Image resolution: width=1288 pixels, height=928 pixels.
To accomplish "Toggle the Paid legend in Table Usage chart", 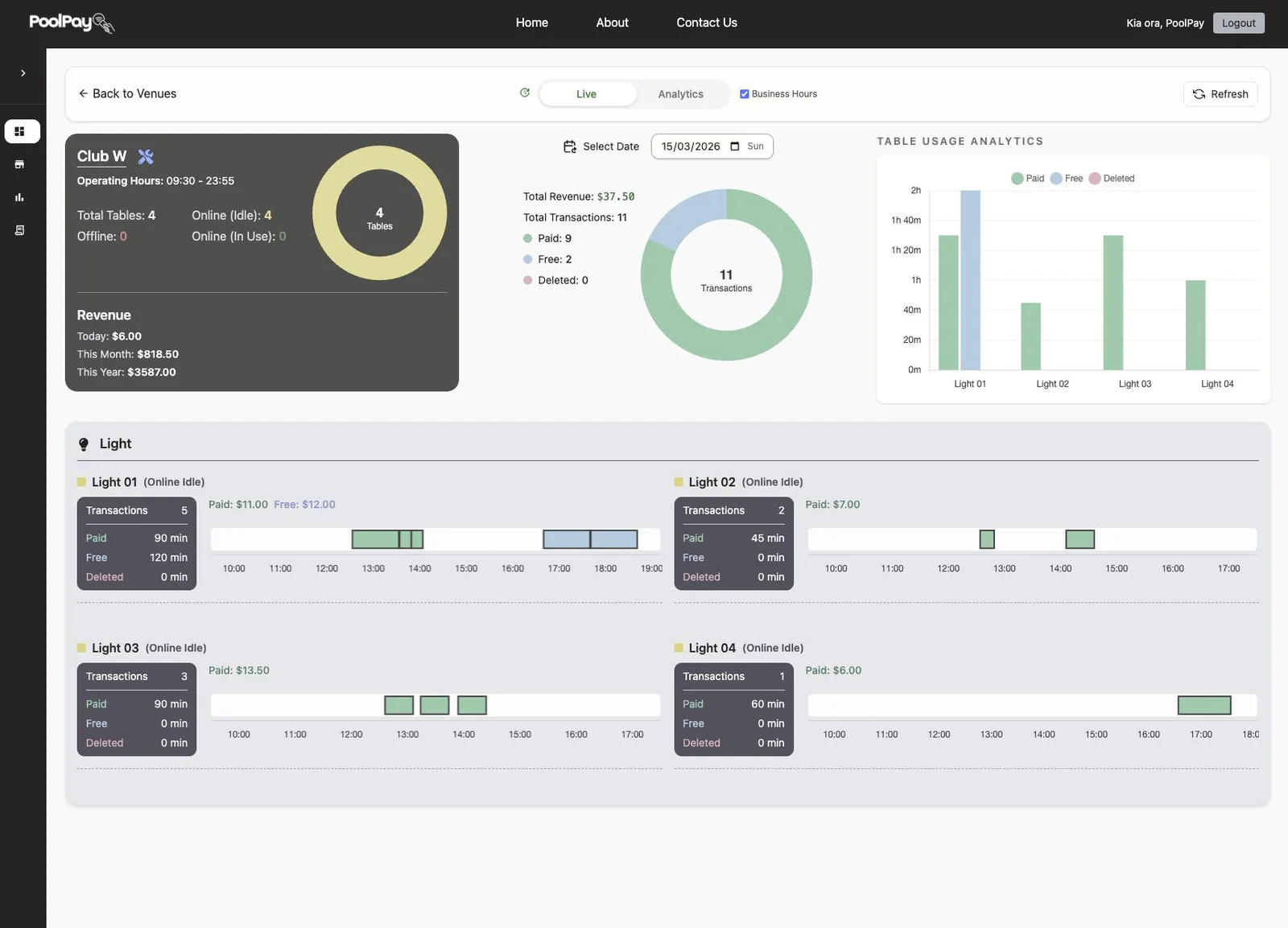I will click(1028, 179).
